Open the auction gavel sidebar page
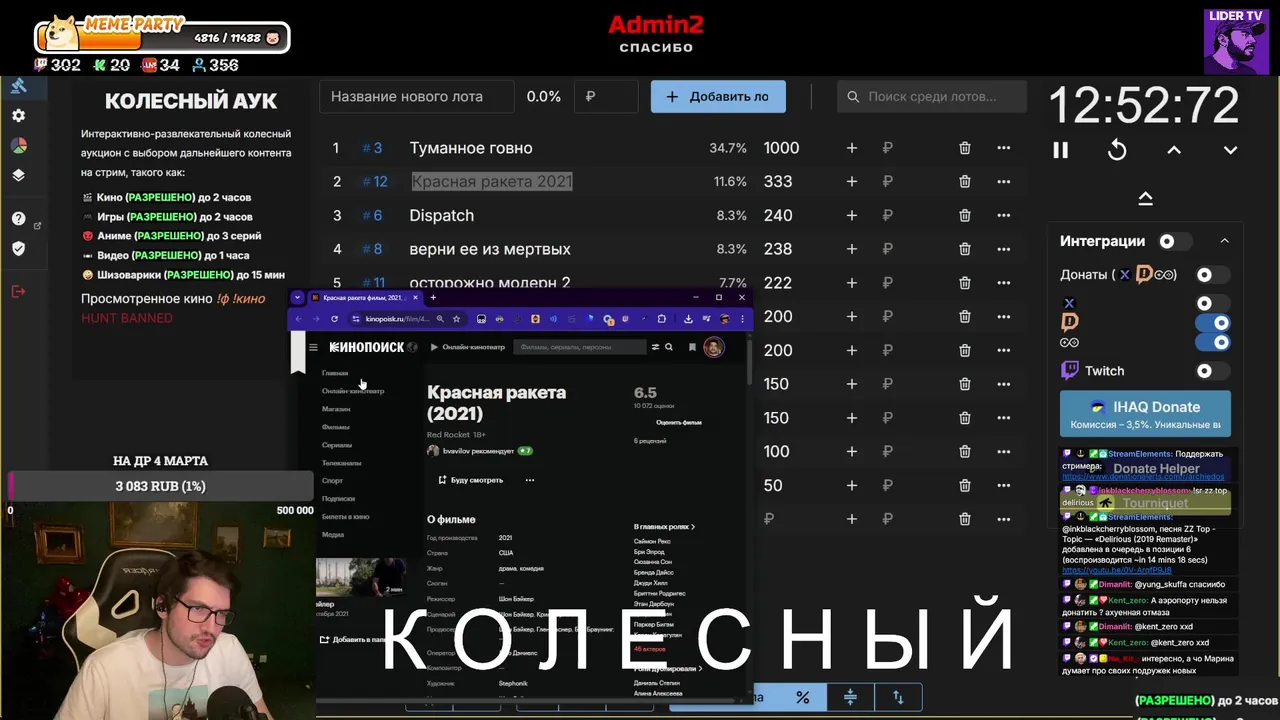The height and width of the screenshot is (720, 1280). point(18,86)
